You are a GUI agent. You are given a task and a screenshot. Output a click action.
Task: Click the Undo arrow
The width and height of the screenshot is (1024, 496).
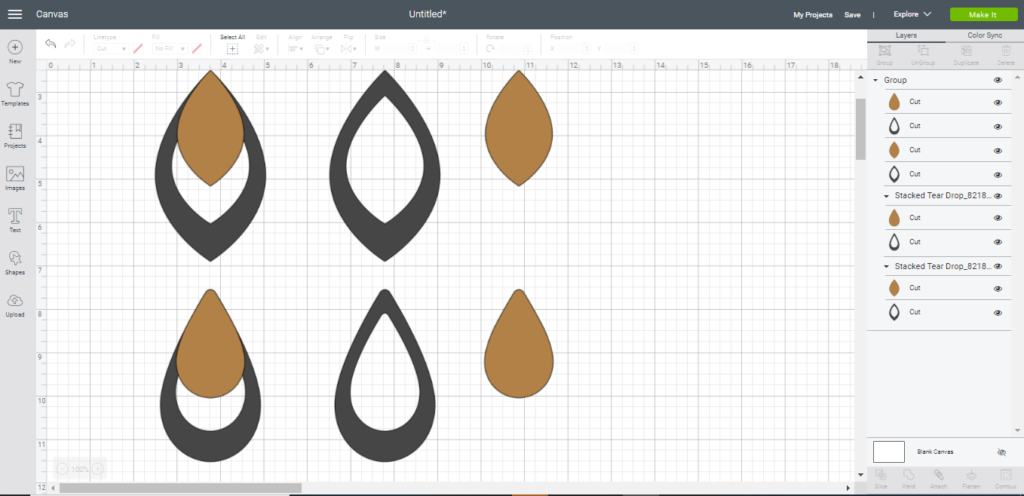click(x=51, y=44)
